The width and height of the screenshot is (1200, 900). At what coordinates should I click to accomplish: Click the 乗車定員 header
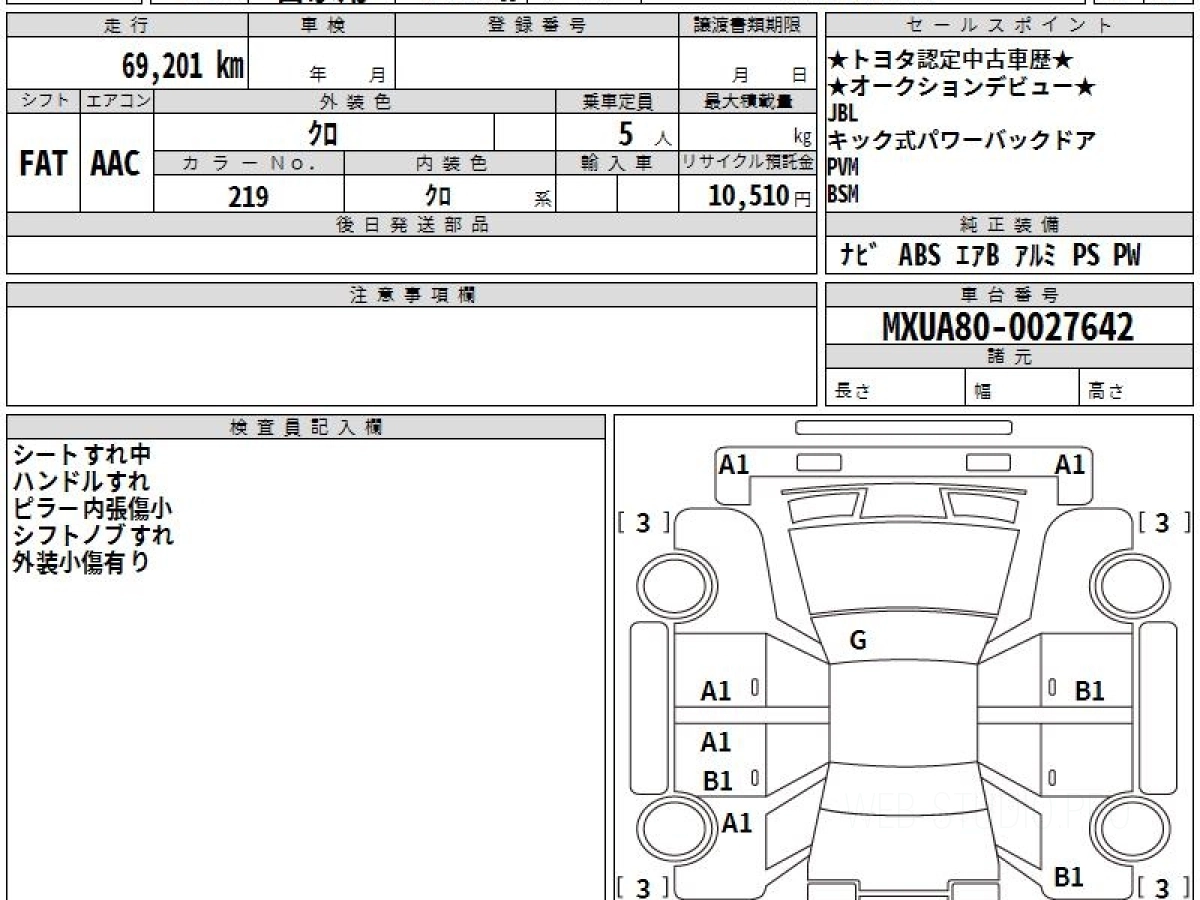(x=617, y=101)
